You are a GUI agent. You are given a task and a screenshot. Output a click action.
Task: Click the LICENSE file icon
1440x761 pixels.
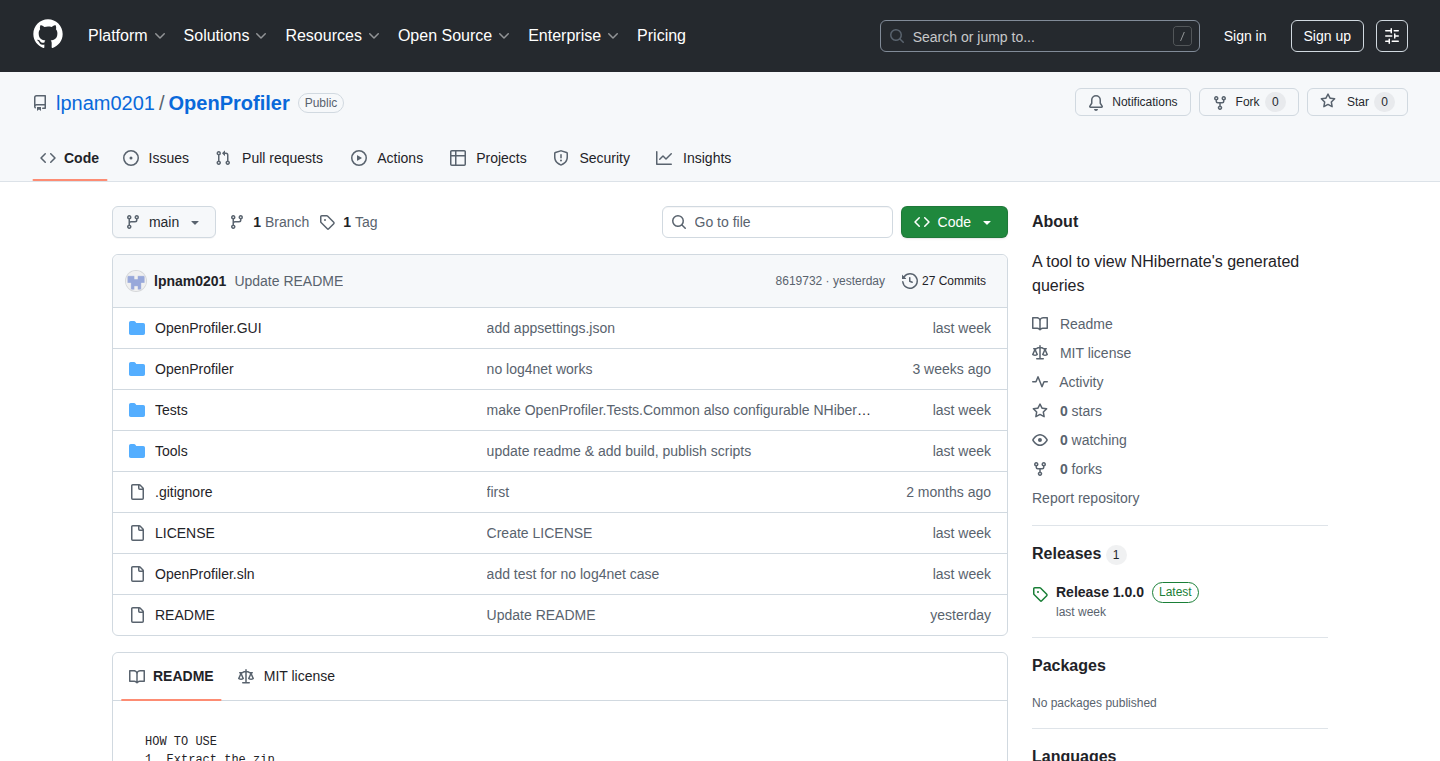[137, 533]
